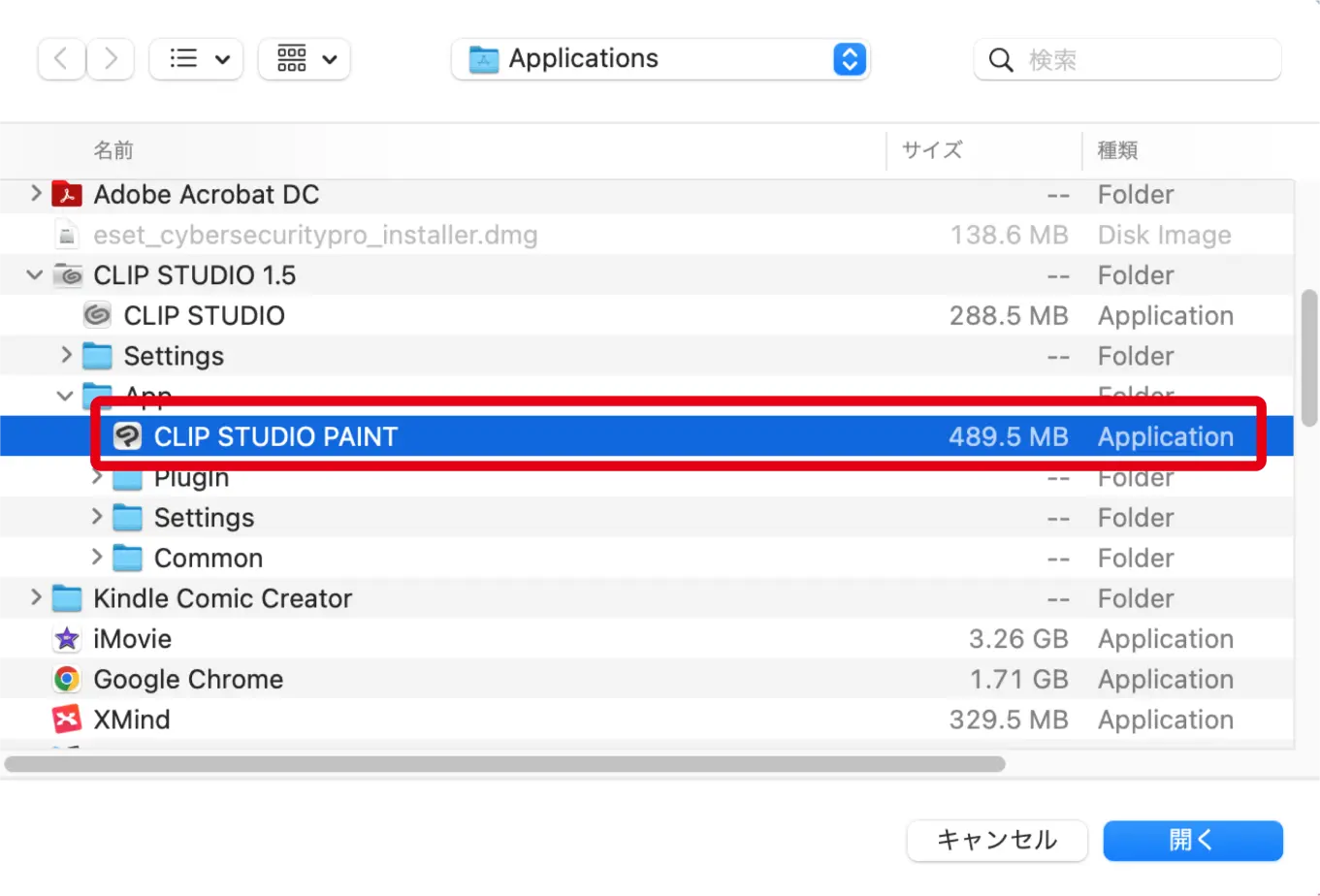Collapse the App folder chevron
The width and height of the screenshot is (1320, 896).
tap(66, 397)
